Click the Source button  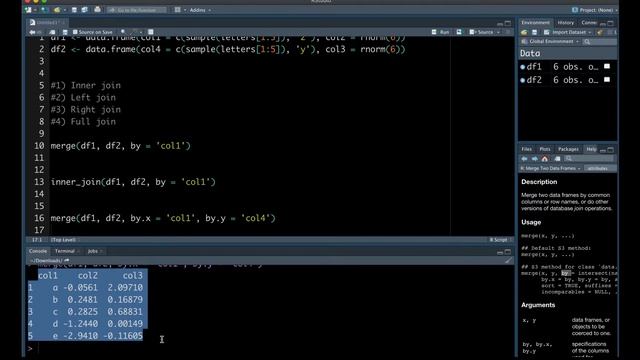482,32
